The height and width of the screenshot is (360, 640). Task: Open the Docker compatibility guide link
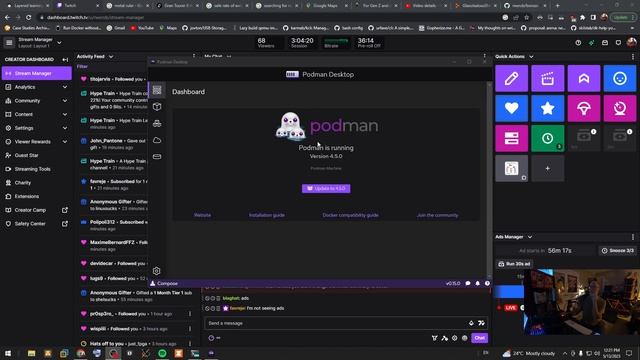(x=350, y=215)
